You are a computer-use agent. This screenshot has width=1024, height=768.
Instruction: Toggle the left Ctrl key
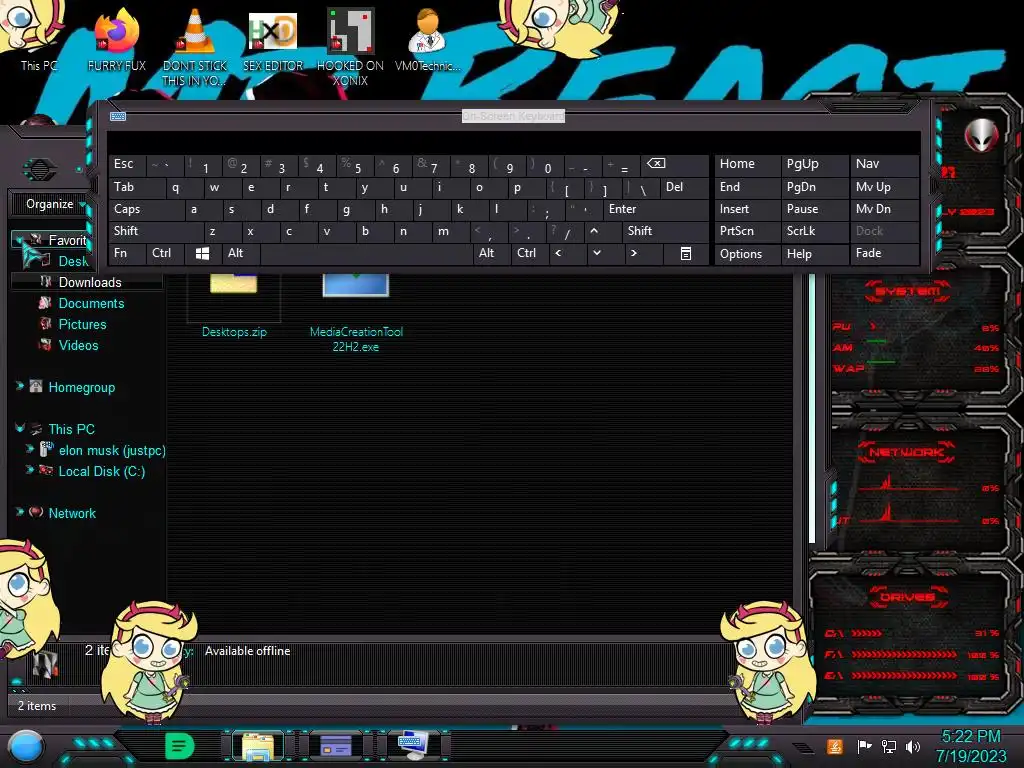pyautogui.click(x=165, y=253)
